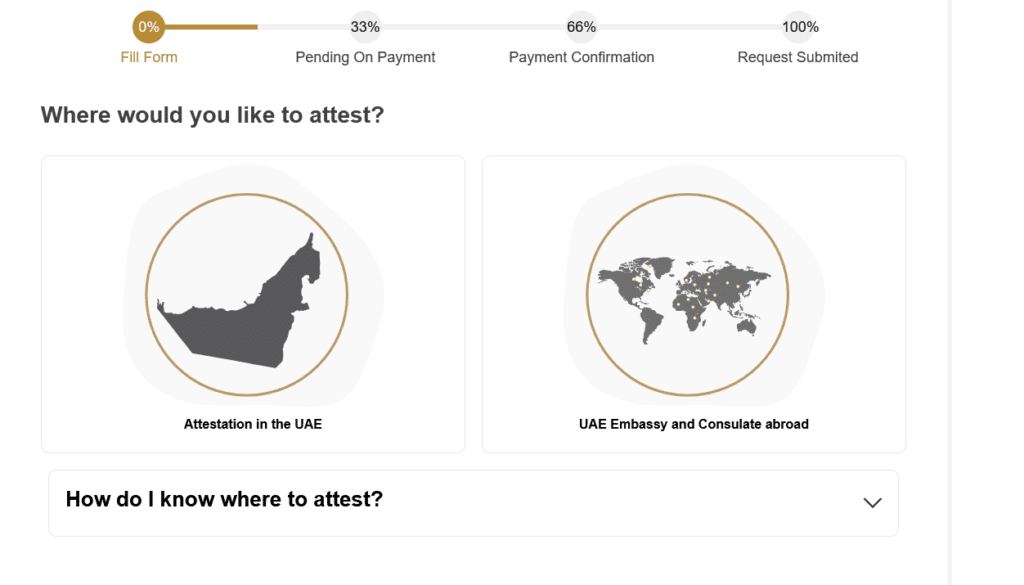Viewport: 1024px width, 585px height.
Task: Click the gold progress bar segment
Action: [x=211, y=27]
